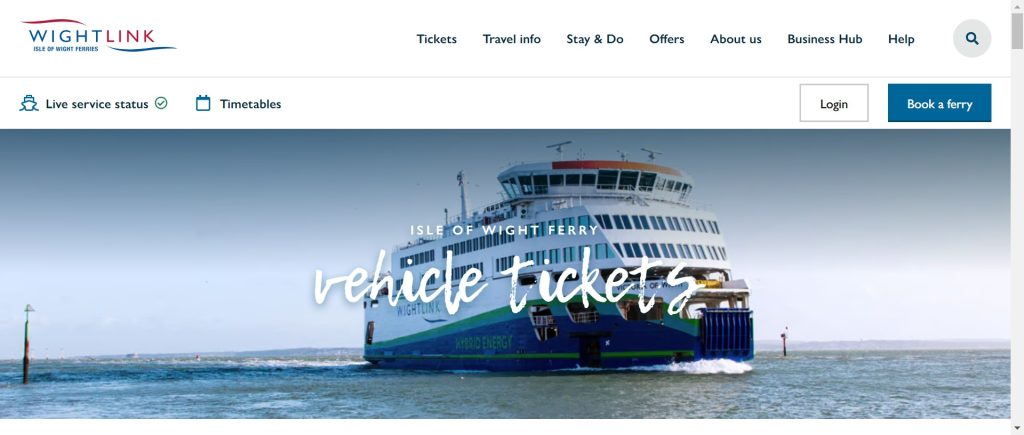Click the calendar icon next to Timetables

[x=203, y=103]
